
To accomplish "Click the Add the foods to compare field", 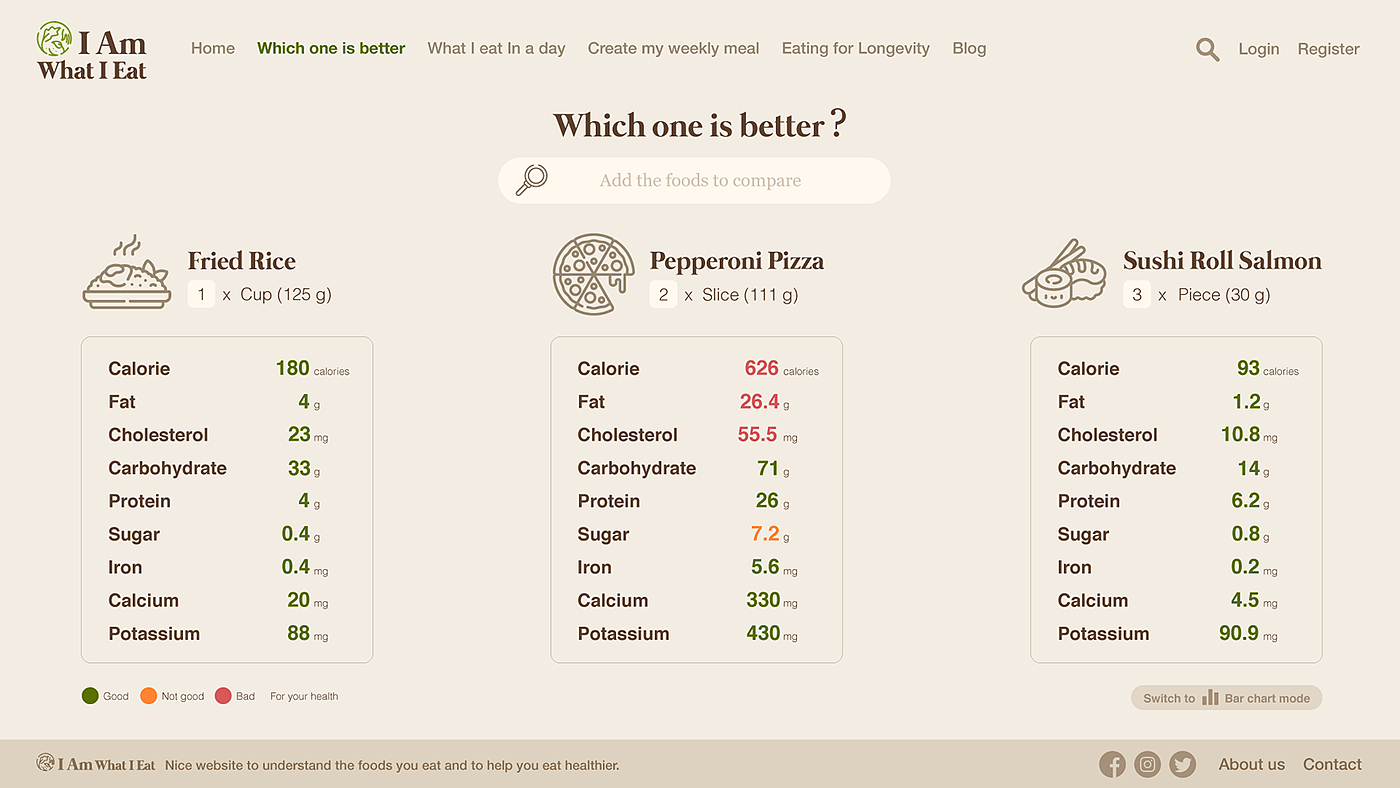I will pyautogui.click(x=700, y=181).
